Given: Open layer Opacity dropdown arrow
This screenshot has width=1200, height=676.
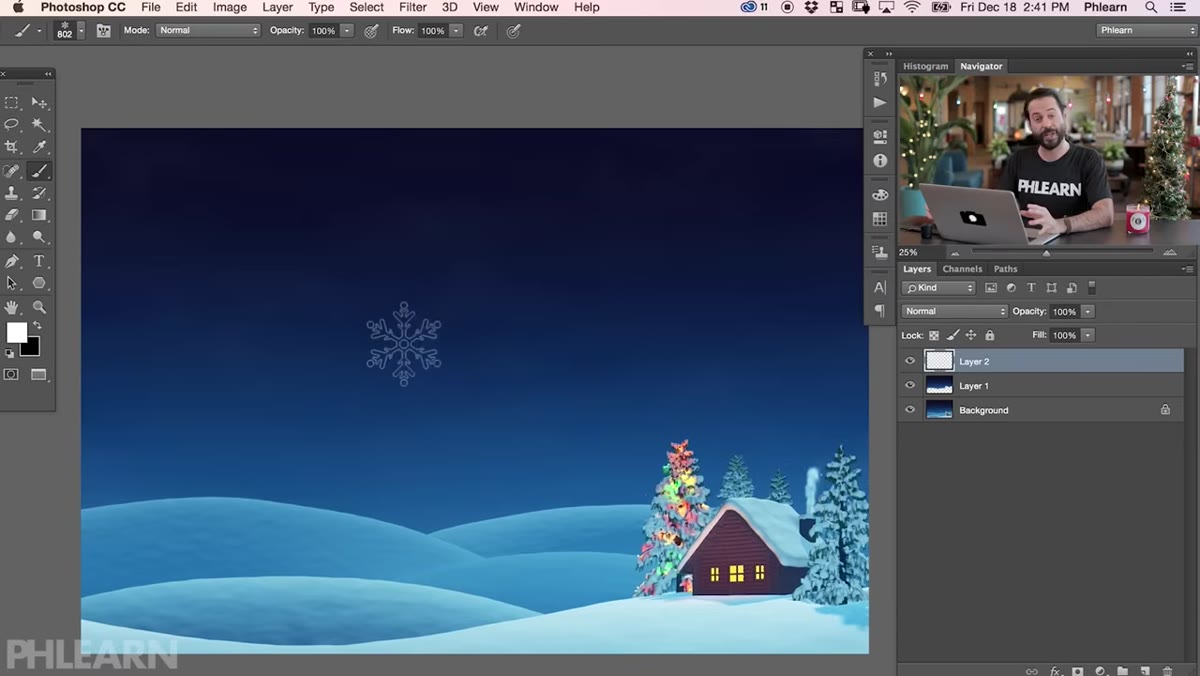Looking at the screenshot, I should coord(1088,311).
